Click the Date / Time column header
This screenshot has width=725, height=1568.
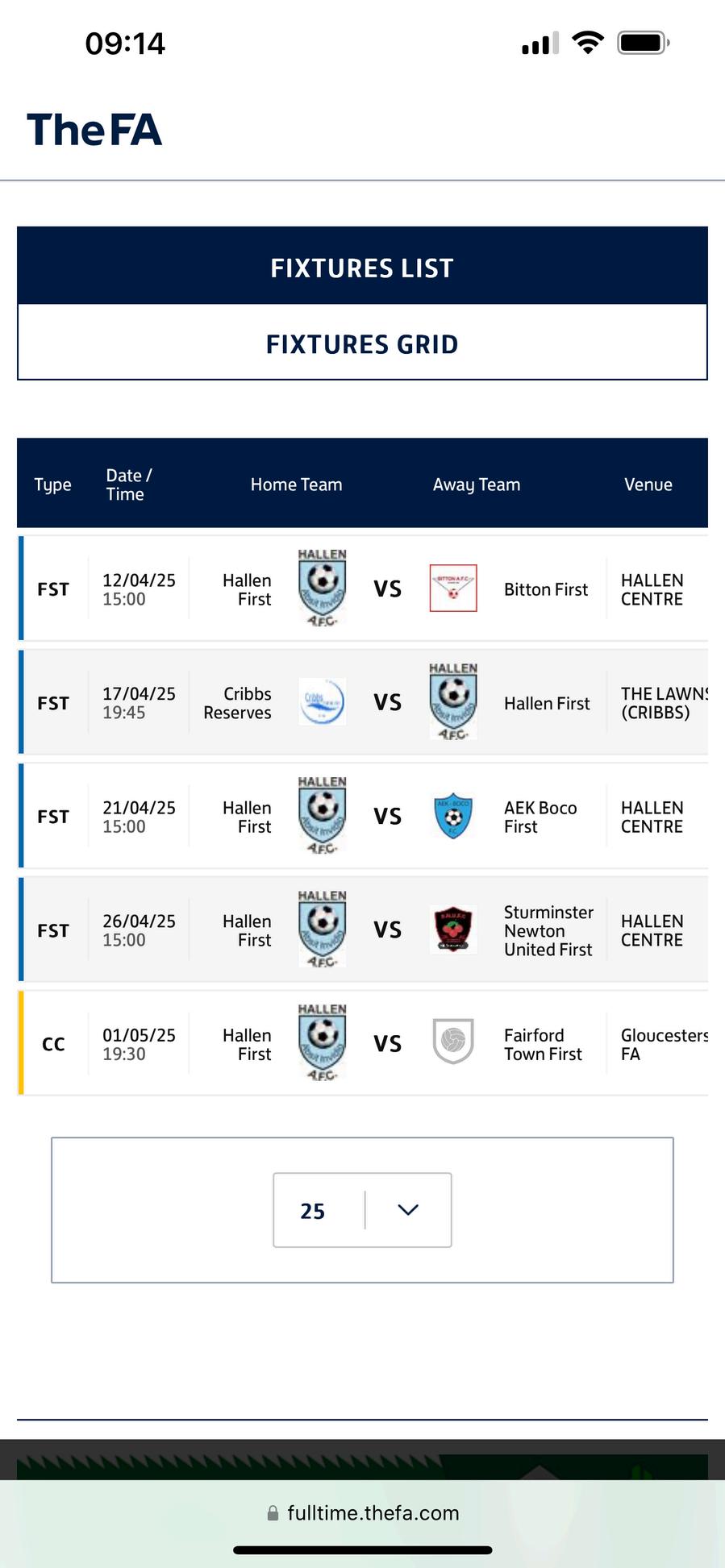pos(128,485)
